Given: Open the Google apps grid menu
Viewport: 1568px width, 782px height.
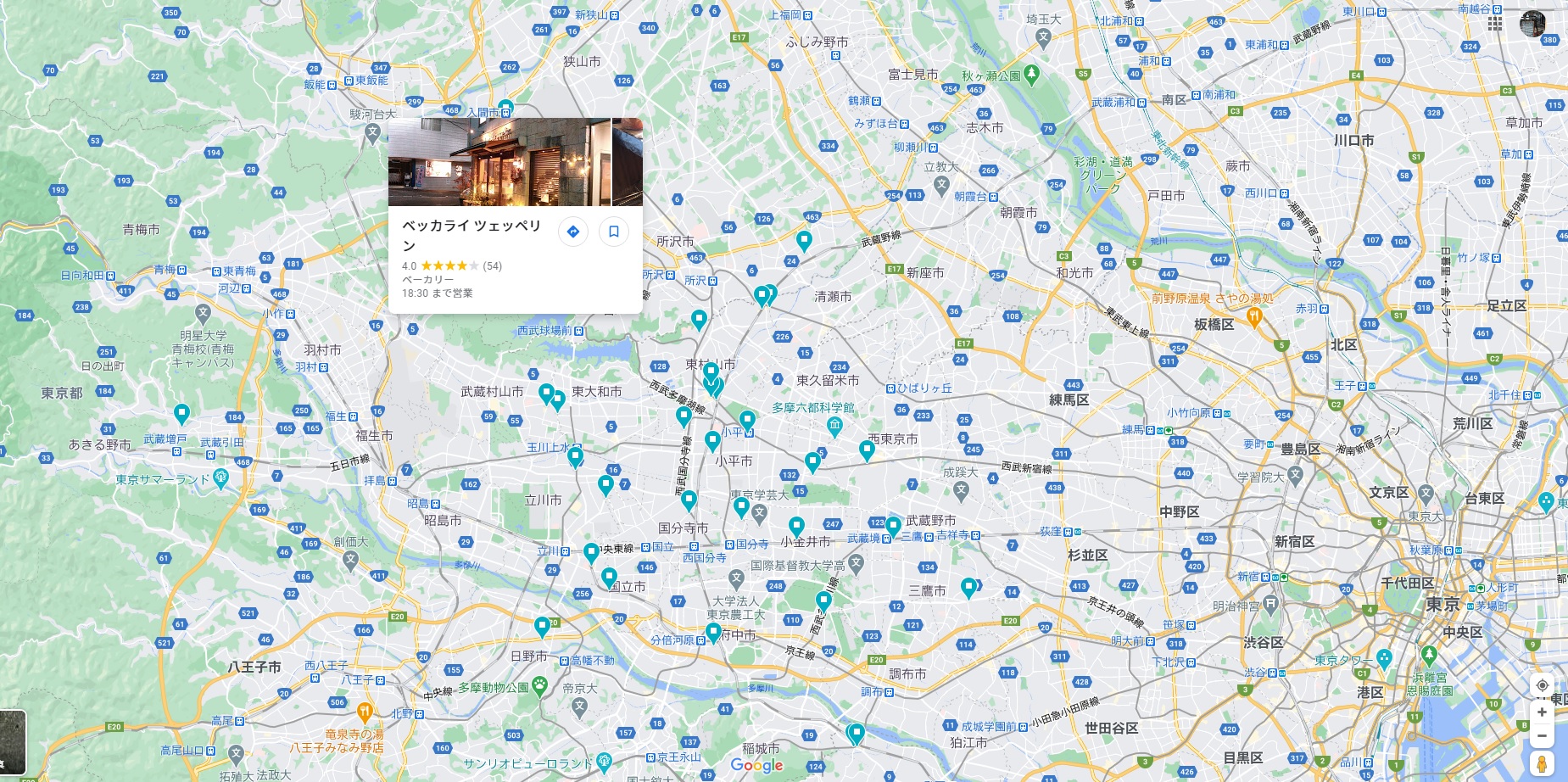Looking at the screenshot, I should (1495, 24).
